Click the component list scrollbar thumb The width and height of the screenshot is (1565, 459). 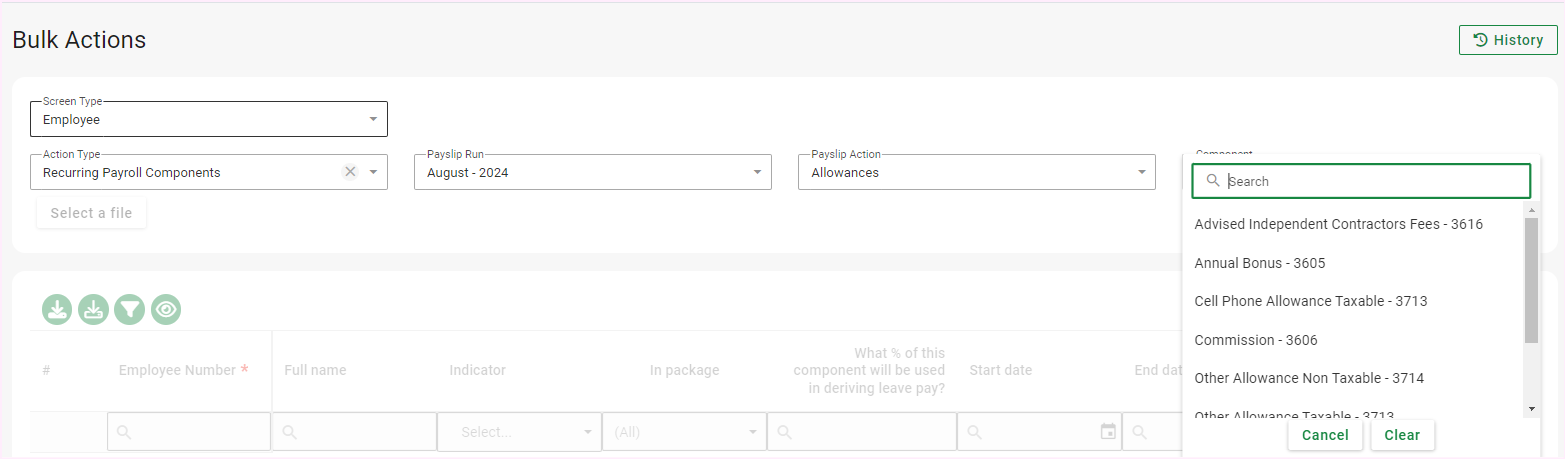point(1531,280)
